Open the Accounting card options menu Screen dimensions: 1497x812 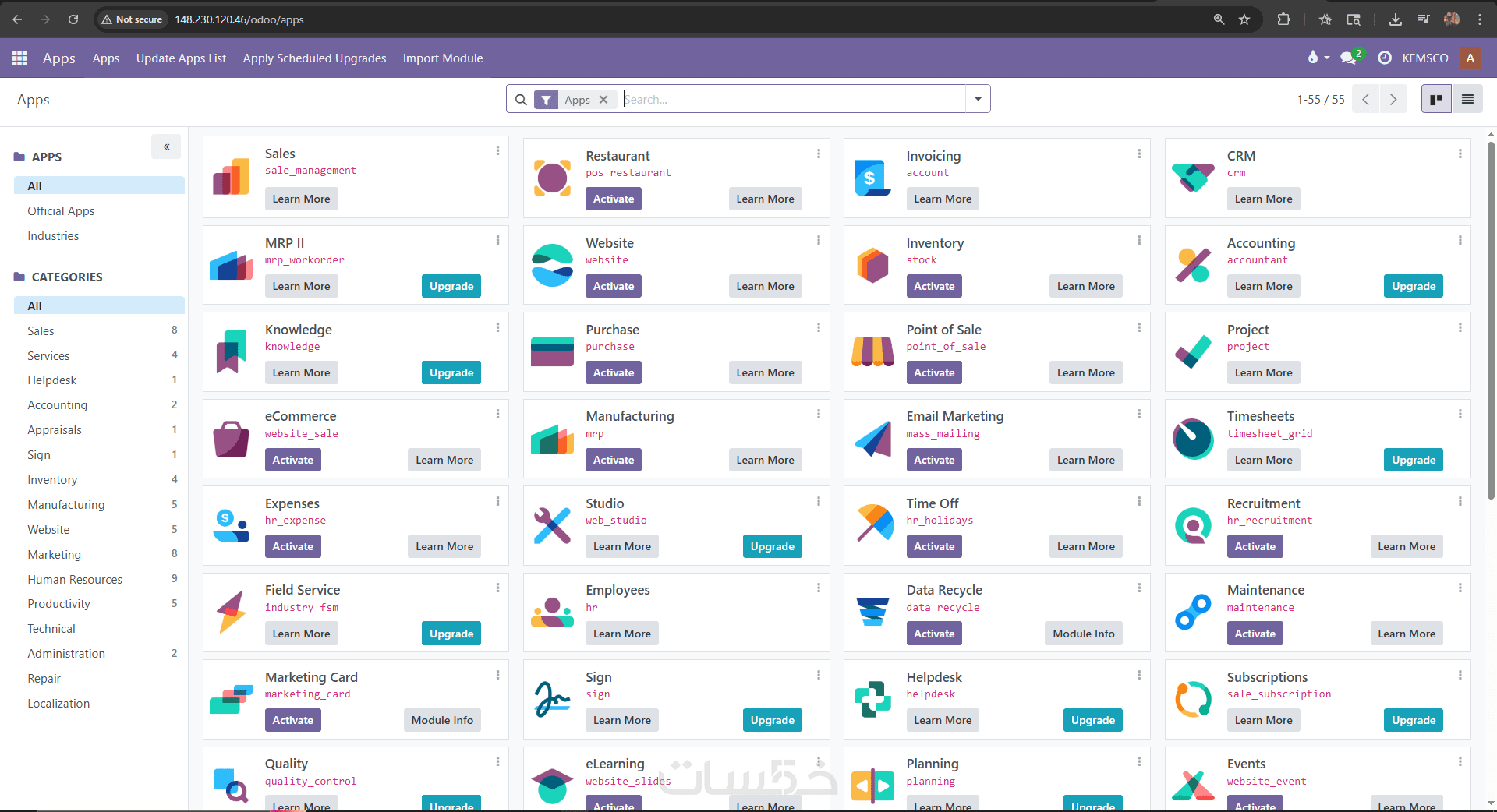(x=1460, y=240)
